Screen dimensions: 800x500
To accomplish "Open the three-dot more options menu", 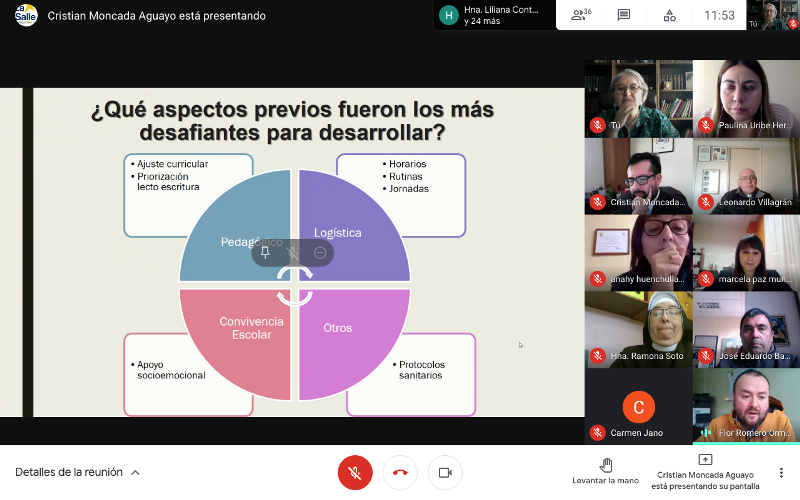I will tap(781, 472).
